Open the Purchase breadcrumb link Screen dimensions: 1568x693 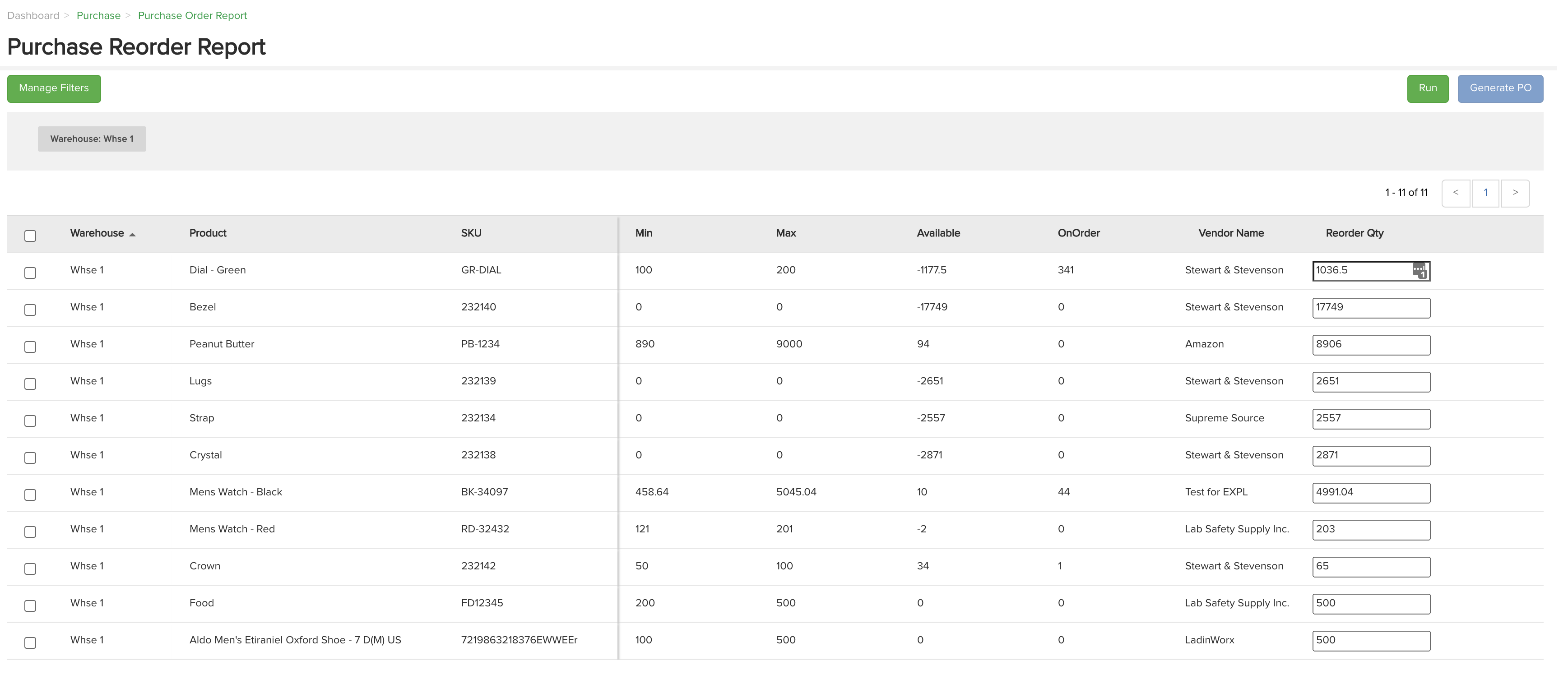(98, 15)
